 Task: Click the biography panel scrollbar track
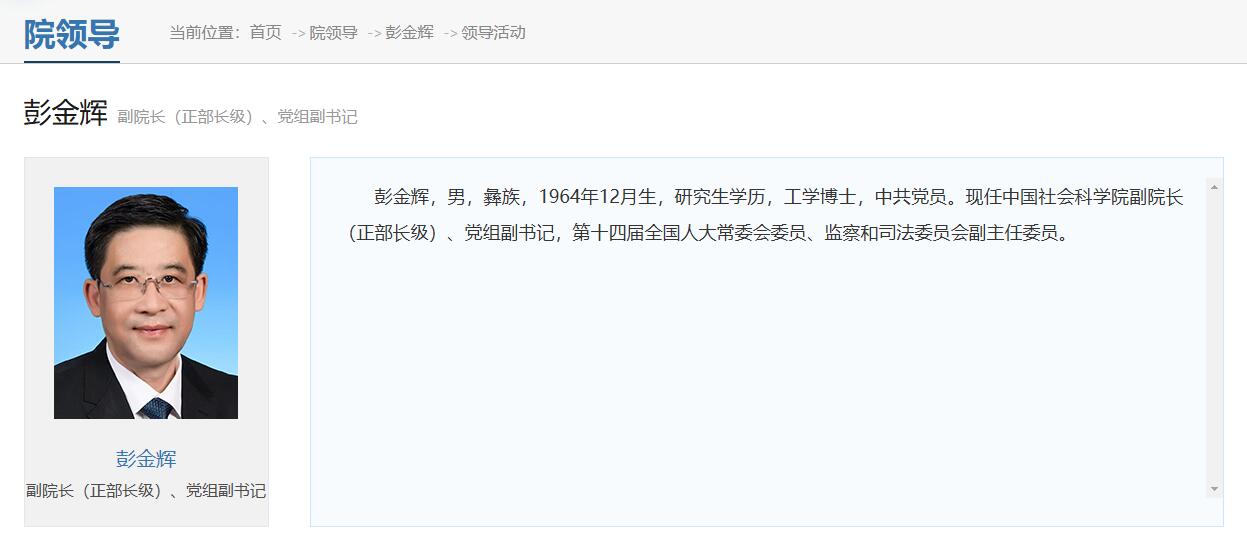coord(1214,338)
